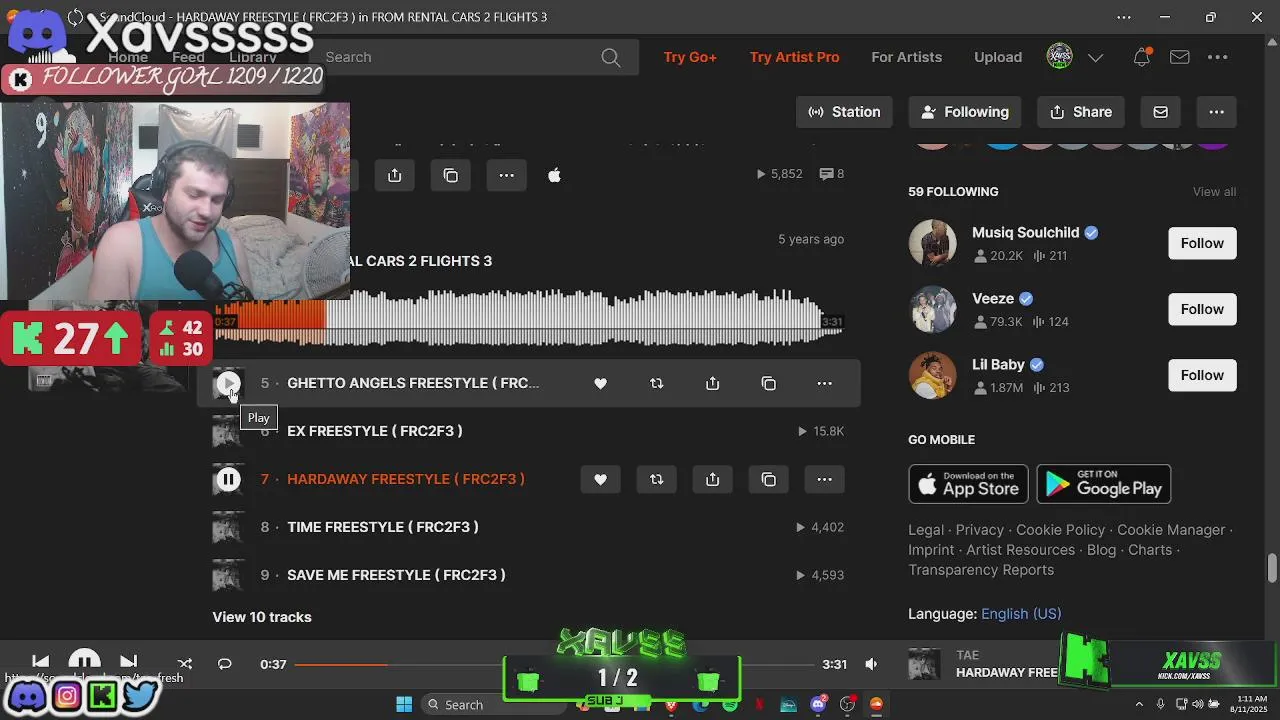Pause HARDAWAY FREESTYLE in the track list
Screen dimensions: 1280x720
(x=228, y=479)
